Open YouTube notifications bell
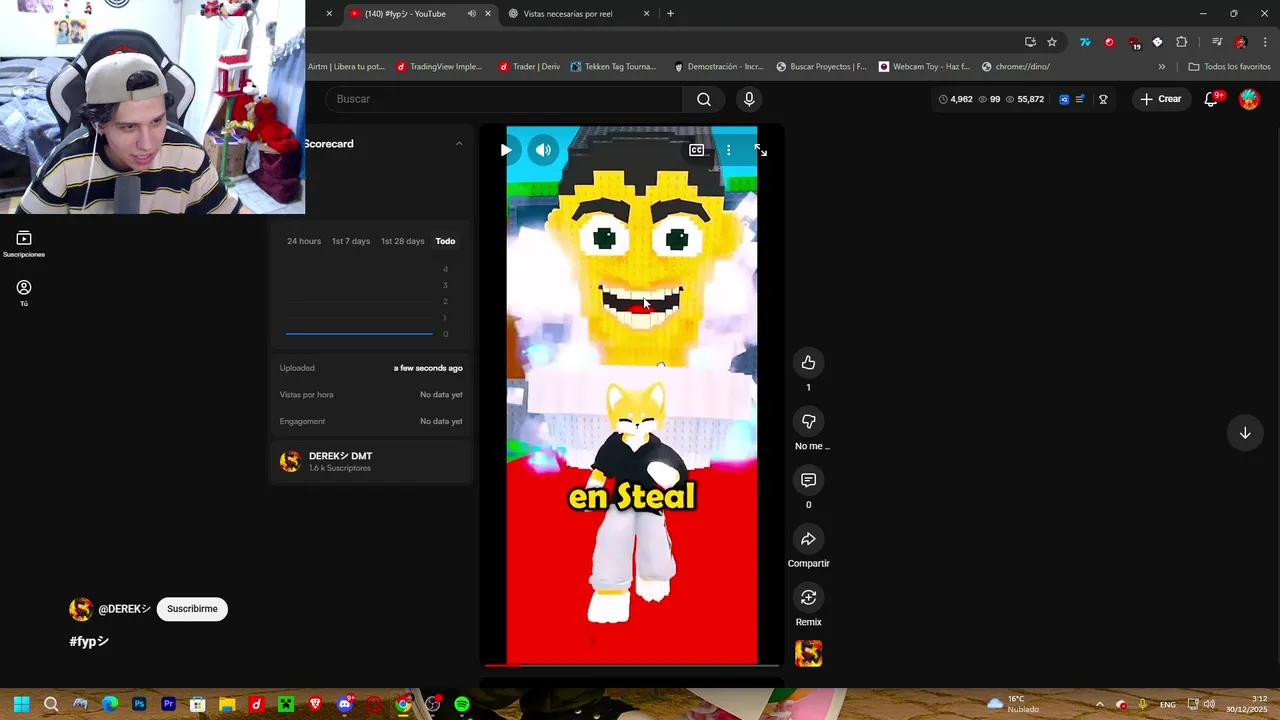Image resolution: width=1280 pixels, height=720 pixels. point(1211,99)
